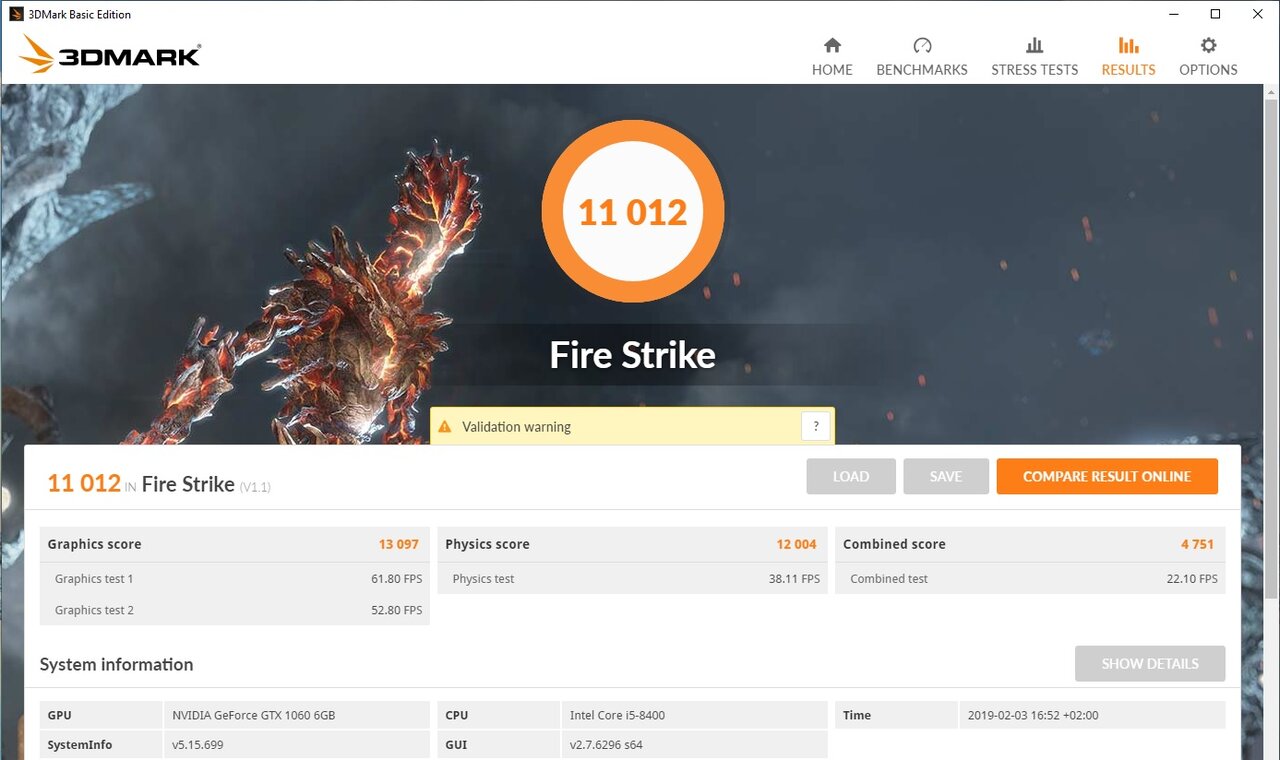Click SystemInfo version v5.15.699

coord(198,745)
